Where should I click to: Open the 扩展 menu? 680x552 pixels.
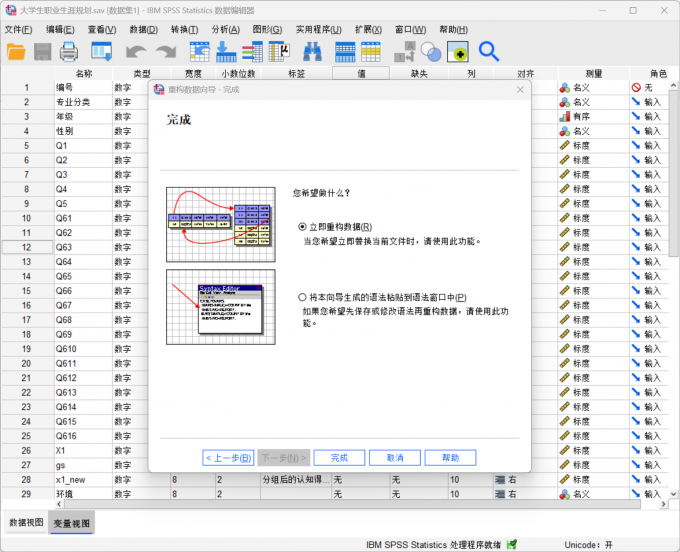pyautogui.click(x=368, y=29)
